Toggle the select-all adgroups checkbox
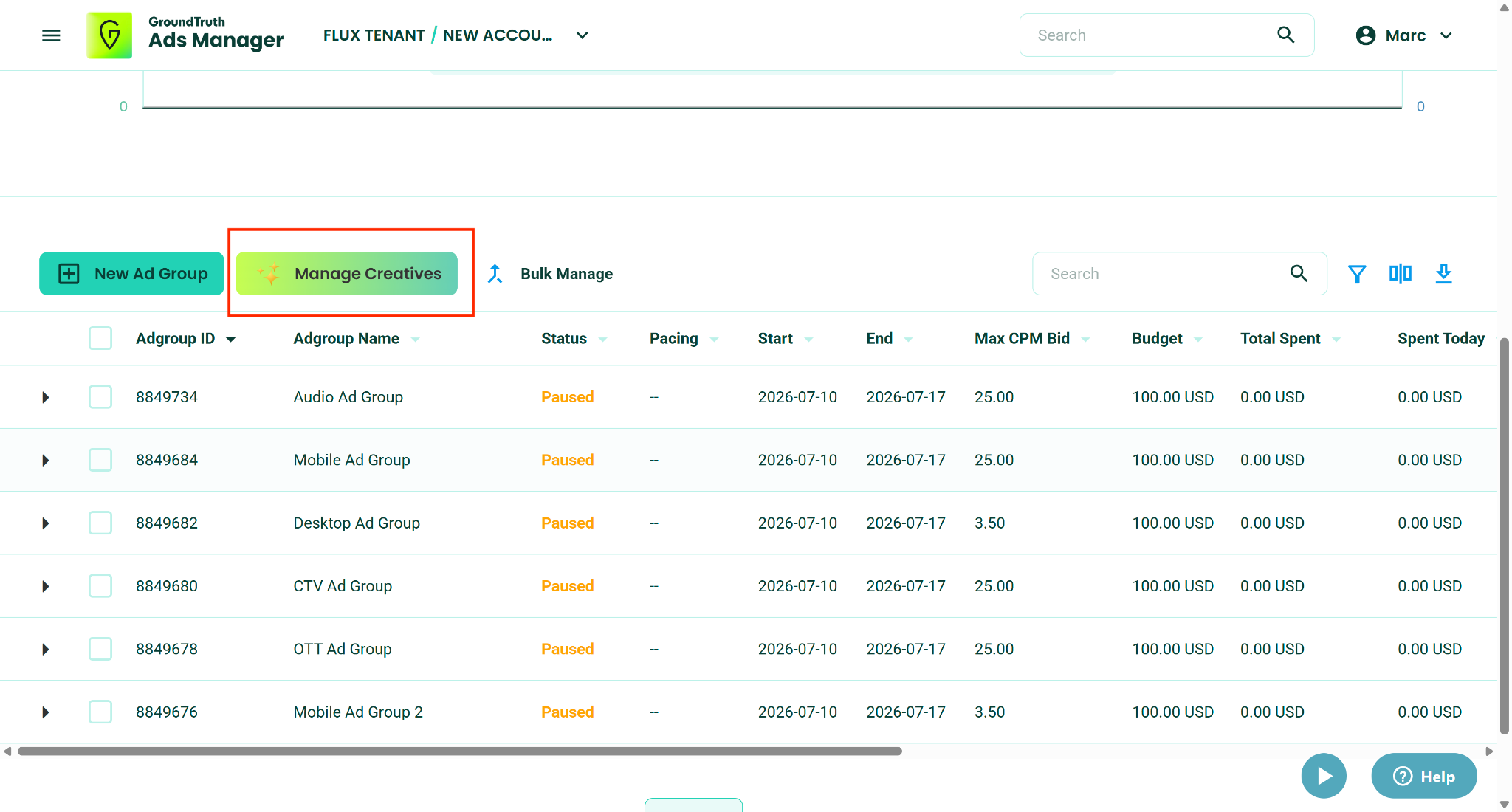1512x812 pixels. [x=100, y=338]
